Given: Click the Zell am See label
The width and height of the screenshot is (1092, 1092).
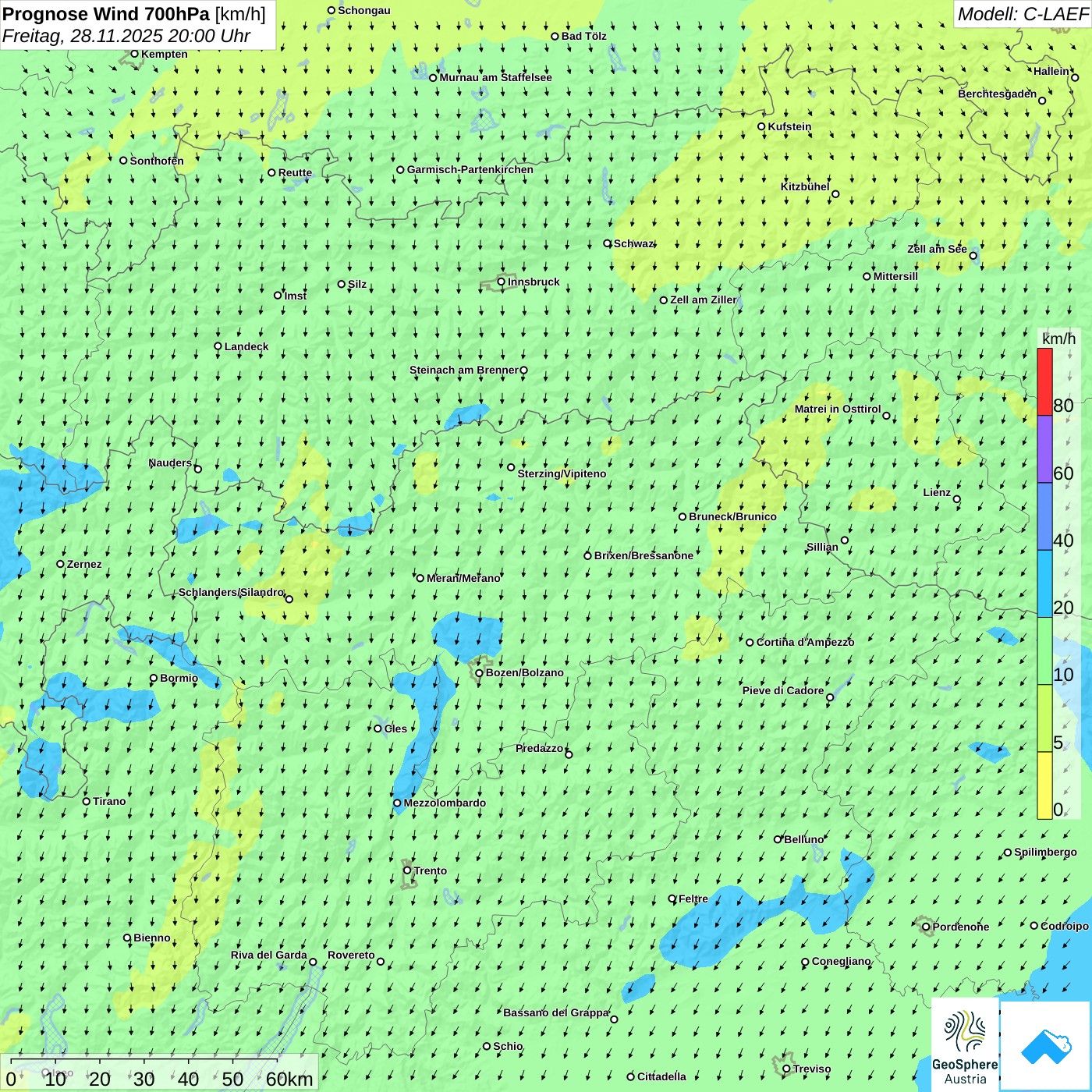Looking at the screenshot, I should tap(937, 249).
